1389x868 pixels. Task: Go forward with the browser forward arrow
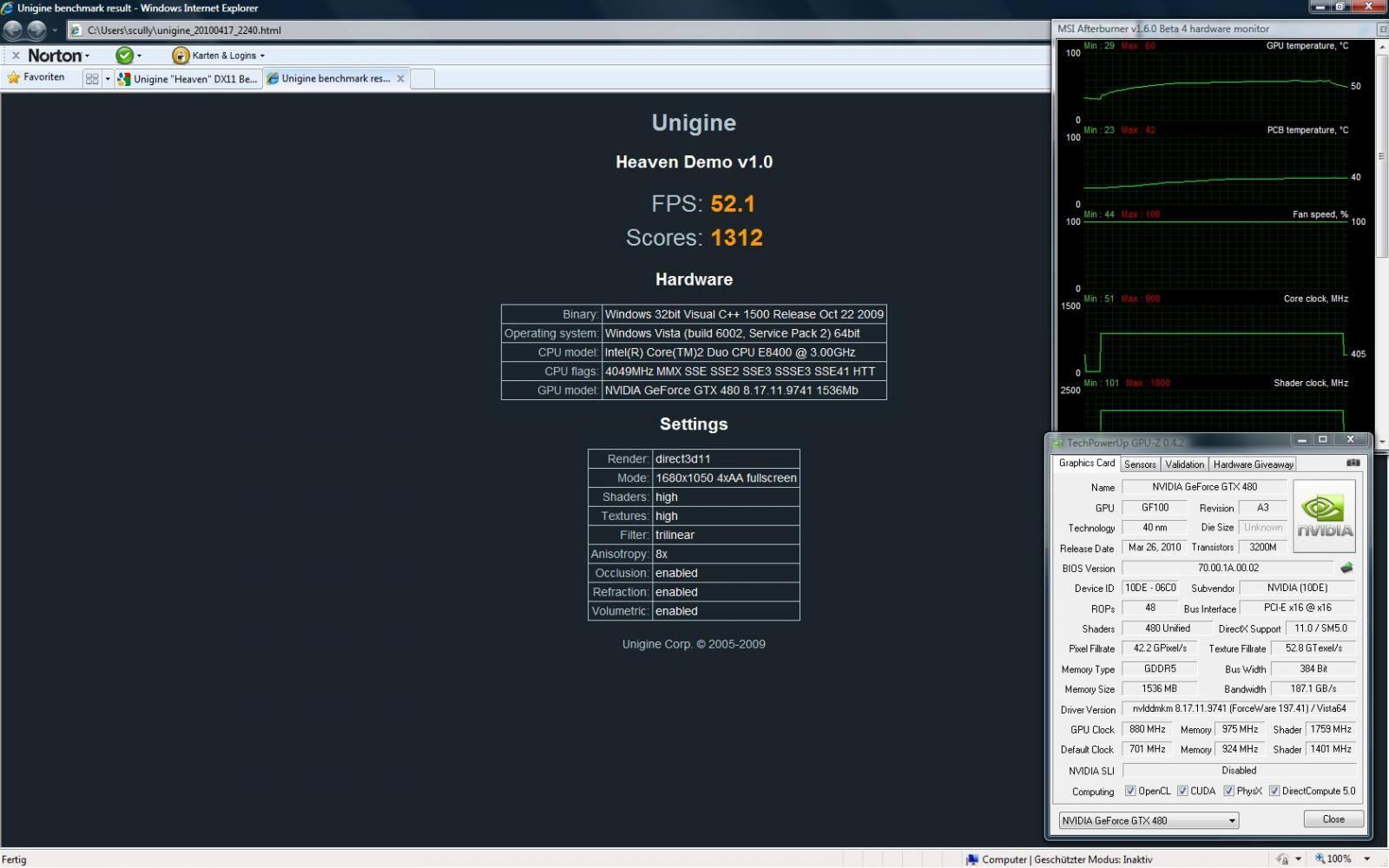36,30
